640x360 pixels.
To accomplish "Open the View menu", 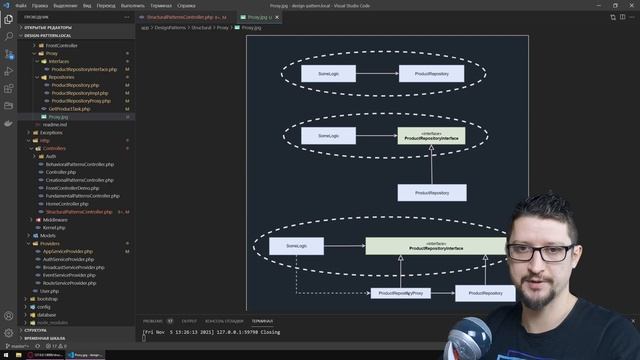I will [87, 6].
